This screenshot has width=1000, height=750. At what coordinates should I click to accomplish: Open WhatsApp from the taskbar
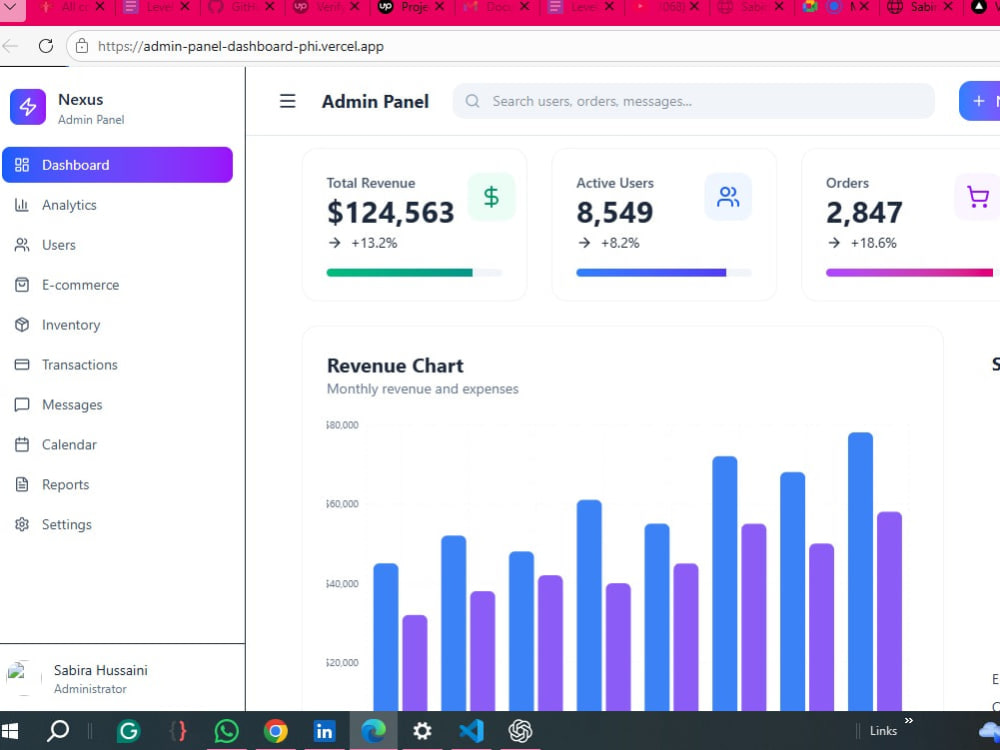point(226,731)
